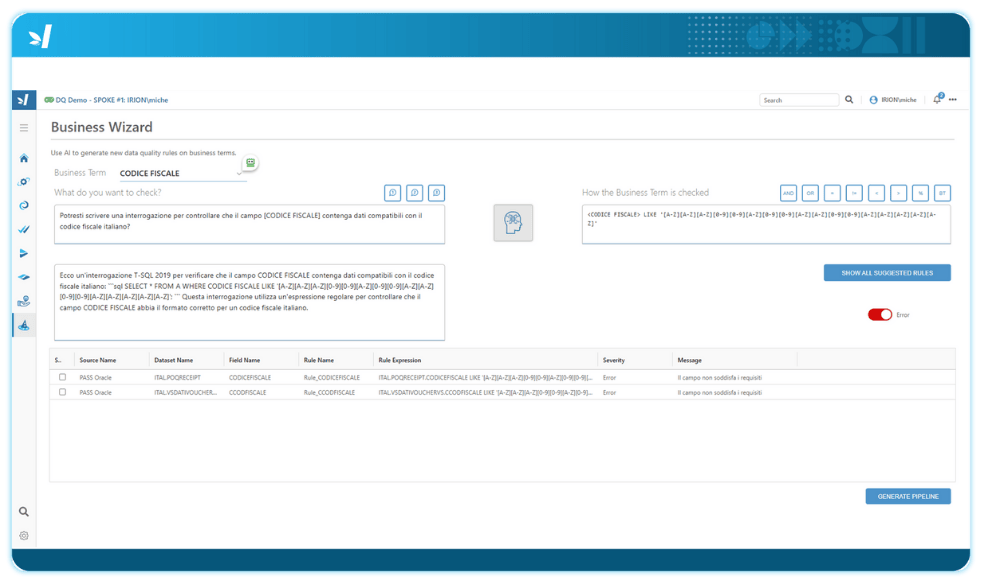Select the Rule_CCODFISCALE rule name cell
This screenshot has height=582, width=983.
(329, 393)
